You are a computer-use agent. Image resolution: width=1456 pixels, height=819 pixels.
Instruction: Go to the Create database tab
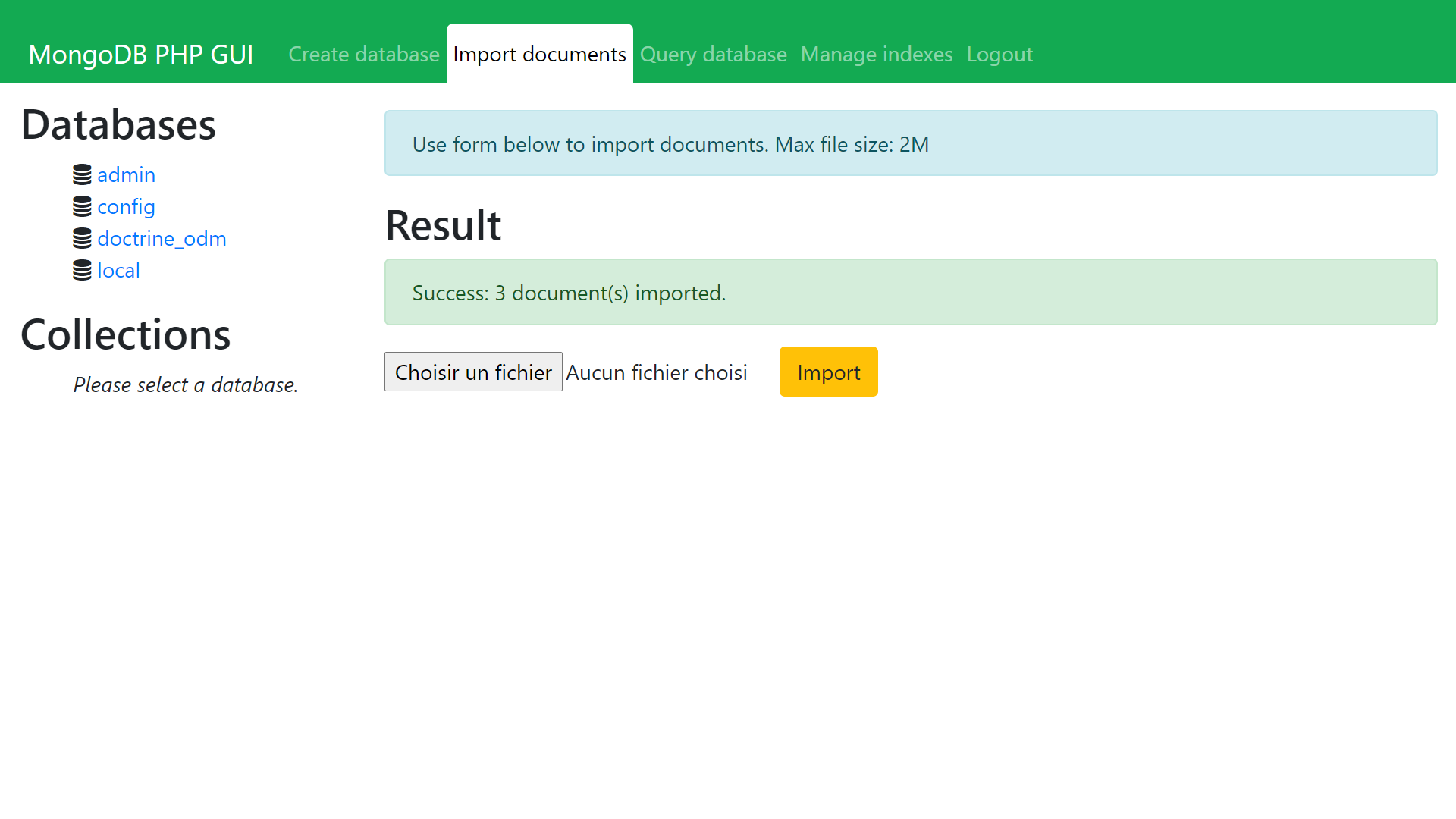[364, 55]
